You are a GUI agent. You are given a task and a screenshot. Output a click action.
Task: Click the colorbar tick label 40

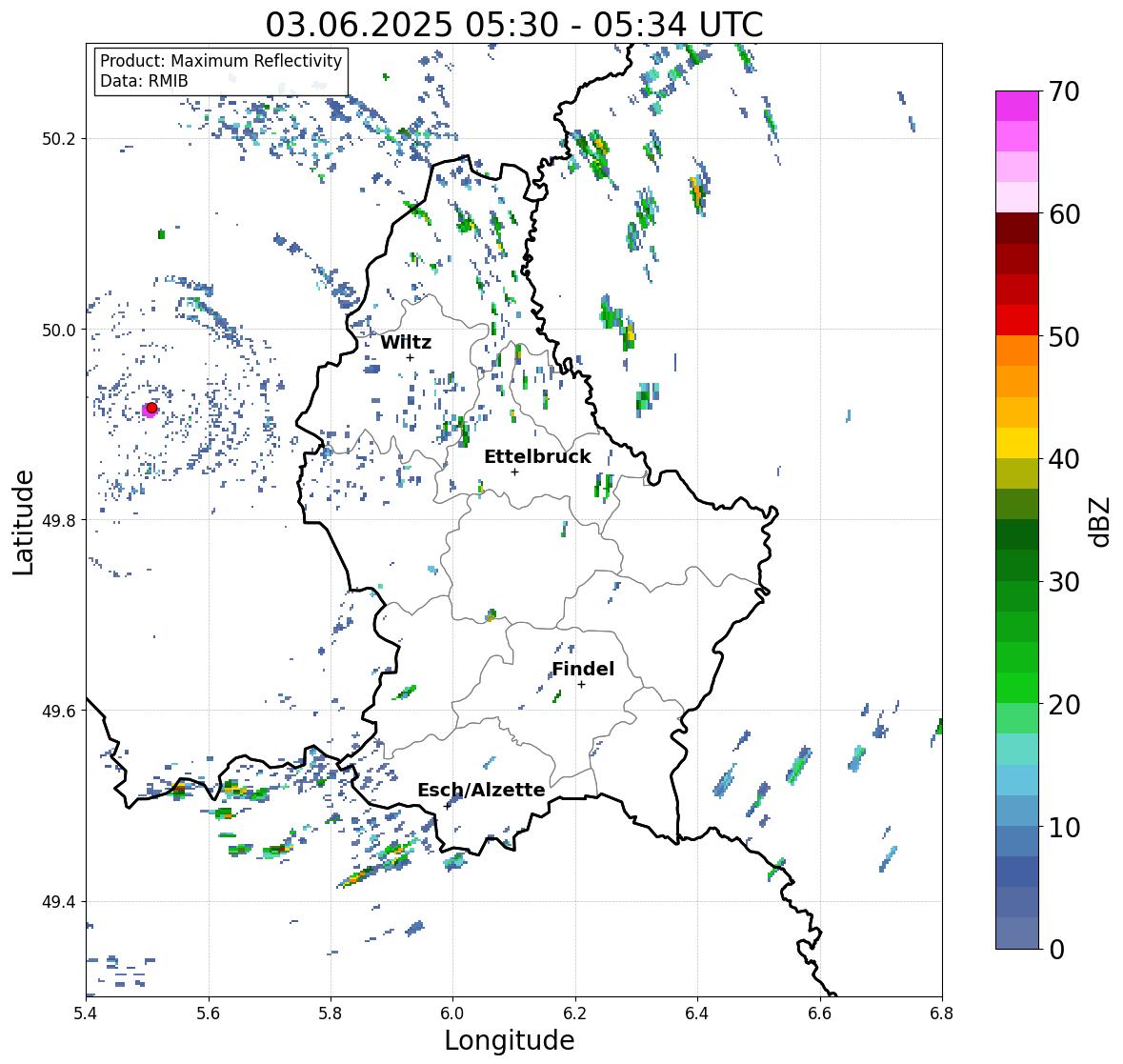point(1063,459)
